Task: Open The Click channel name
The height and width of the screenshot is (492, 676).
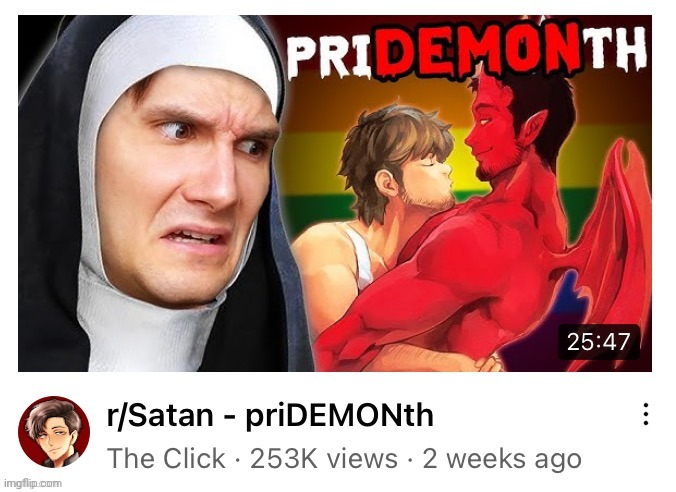Action: click(x=166, y=458)
